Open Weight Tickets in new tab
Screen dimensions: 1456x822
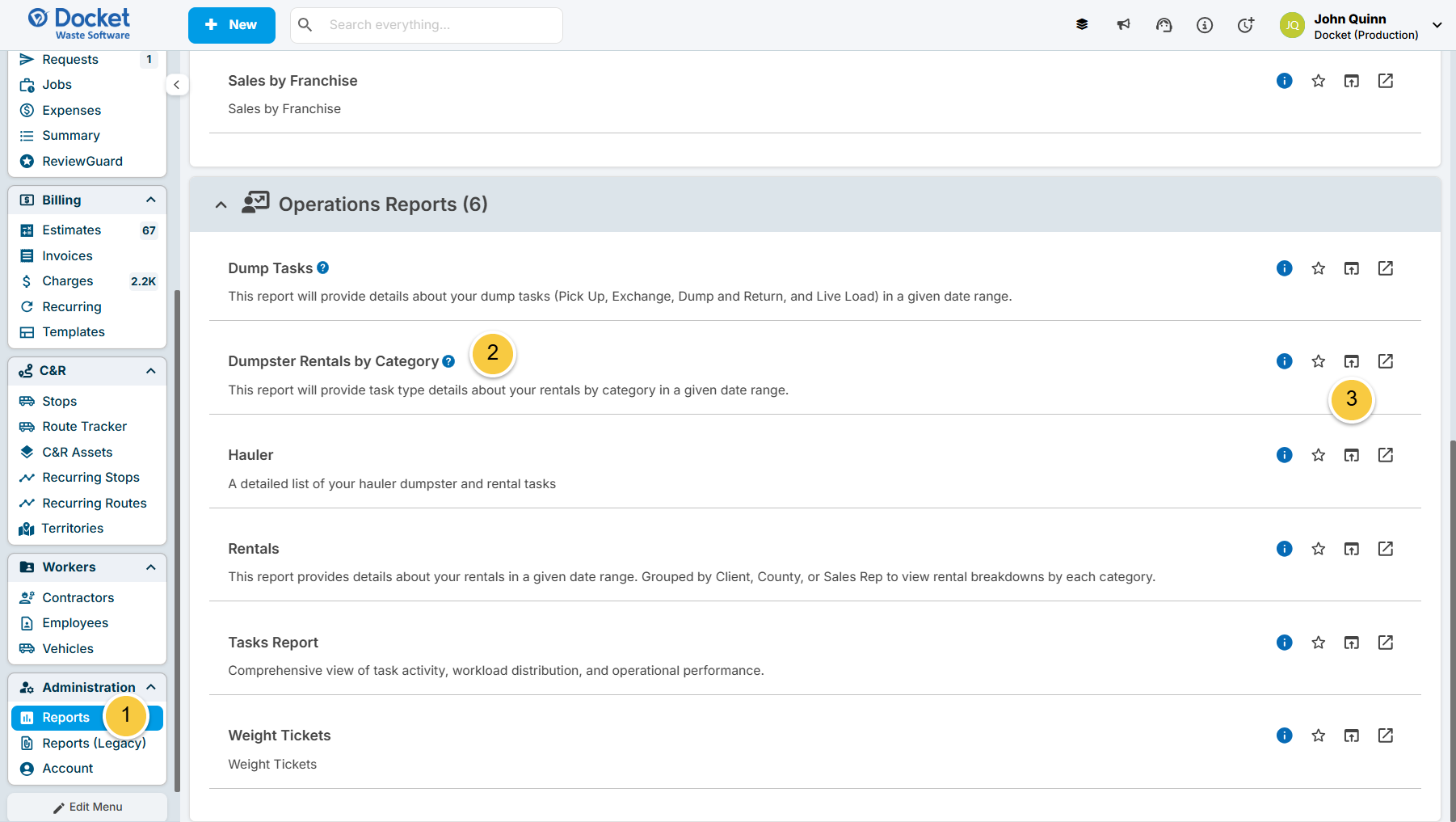point(1352,736)
